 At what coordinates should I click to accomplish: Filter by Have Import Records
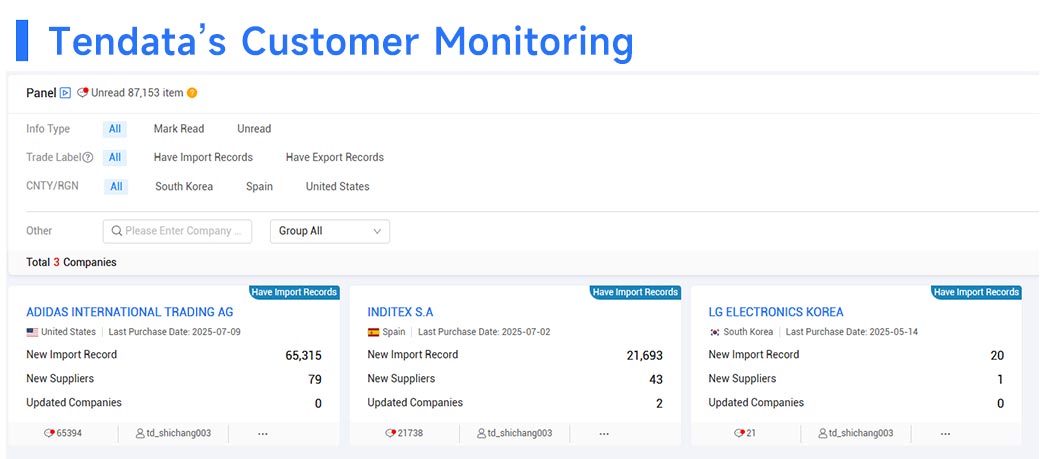pyautogui.click(x=203, y=157)
